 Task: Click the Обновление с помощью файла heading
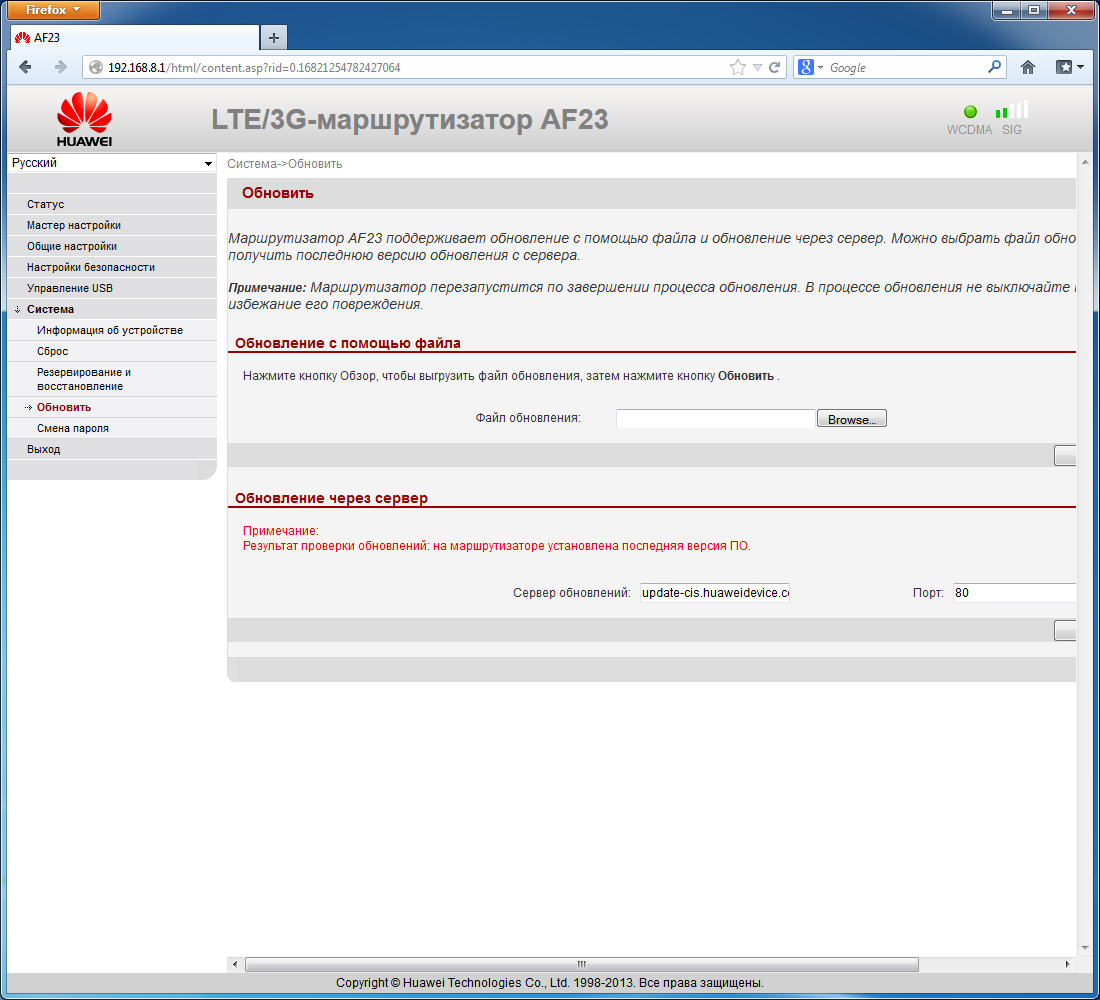(348, 343)
